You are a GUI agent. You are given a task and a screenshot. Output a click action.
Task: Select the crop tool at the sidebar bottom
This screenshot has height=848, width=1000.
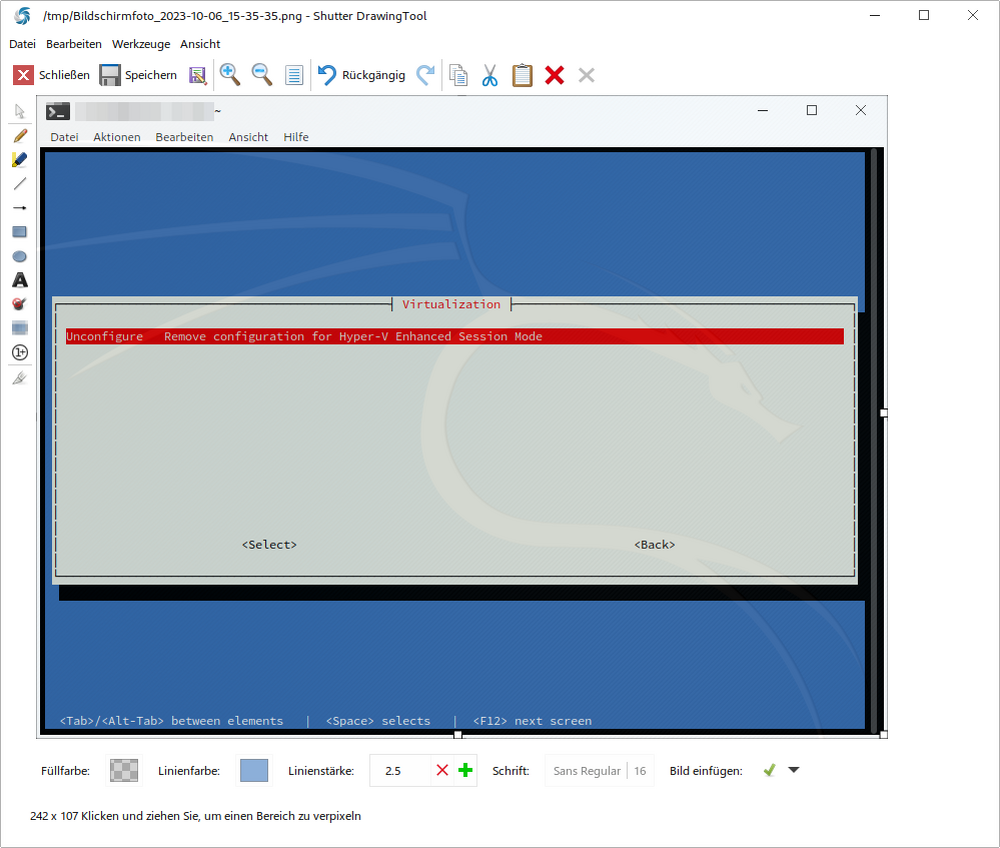20,378
